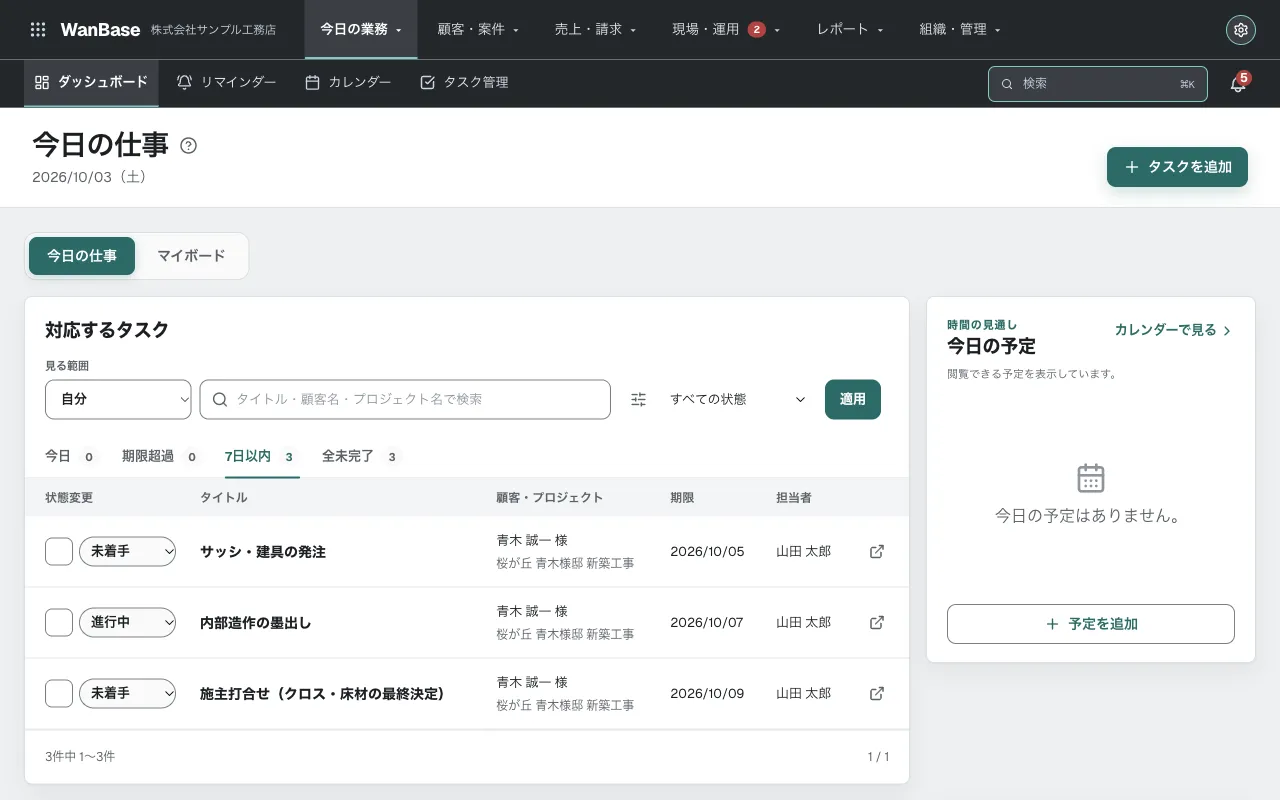Expand the 売上・請求 menu
The width and height of the screenshot is (1280, 800).
(595, 30)
